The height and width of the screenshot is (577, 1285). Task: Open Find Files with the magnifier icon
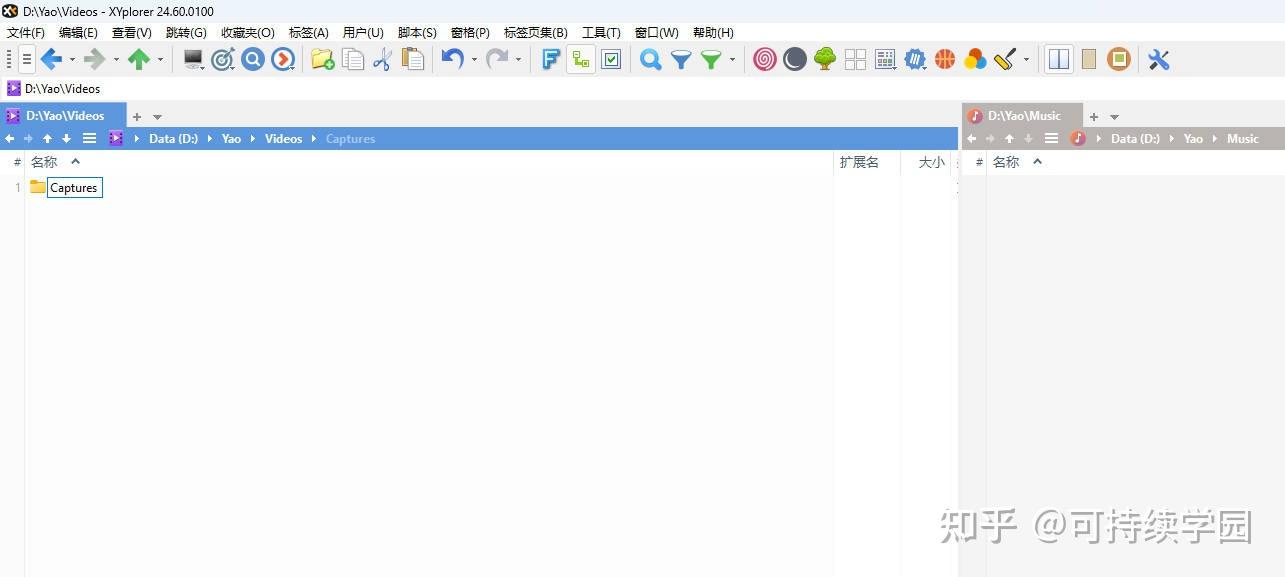(x=650, y=59)
